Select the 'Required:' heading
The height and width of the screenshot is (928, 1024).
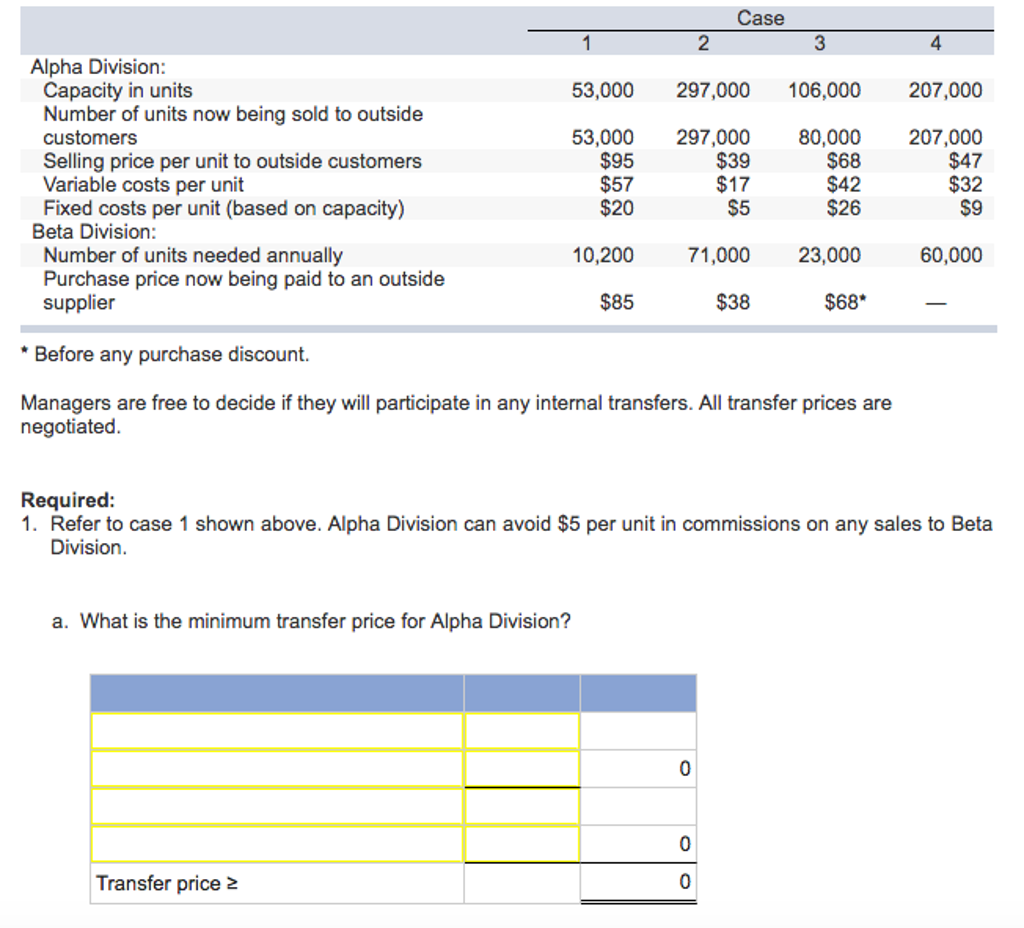click(68, 500)
